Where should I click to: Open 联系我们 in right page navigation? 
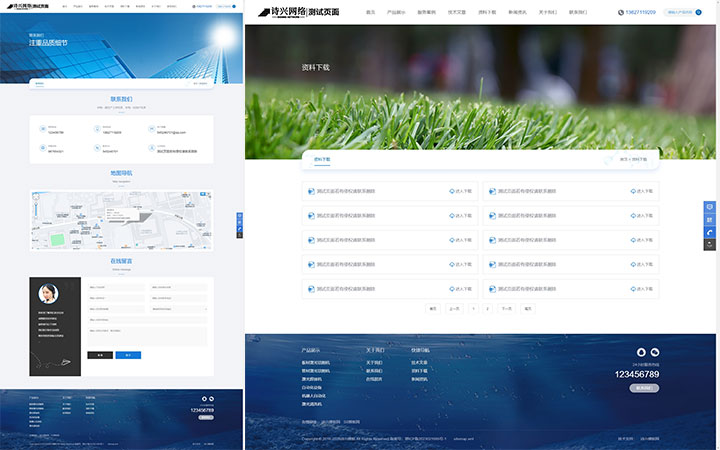[x=578, y=12]
